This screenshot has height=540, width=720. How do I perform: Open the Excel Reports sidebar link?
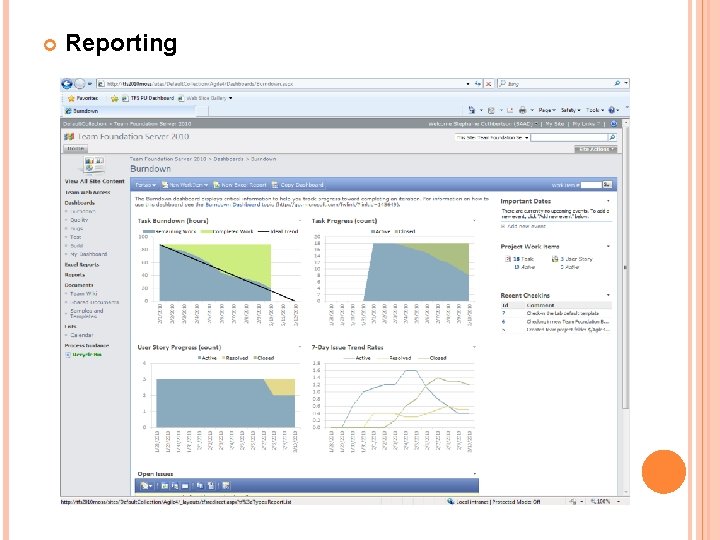pyautogui.click(x=82, y=265)
